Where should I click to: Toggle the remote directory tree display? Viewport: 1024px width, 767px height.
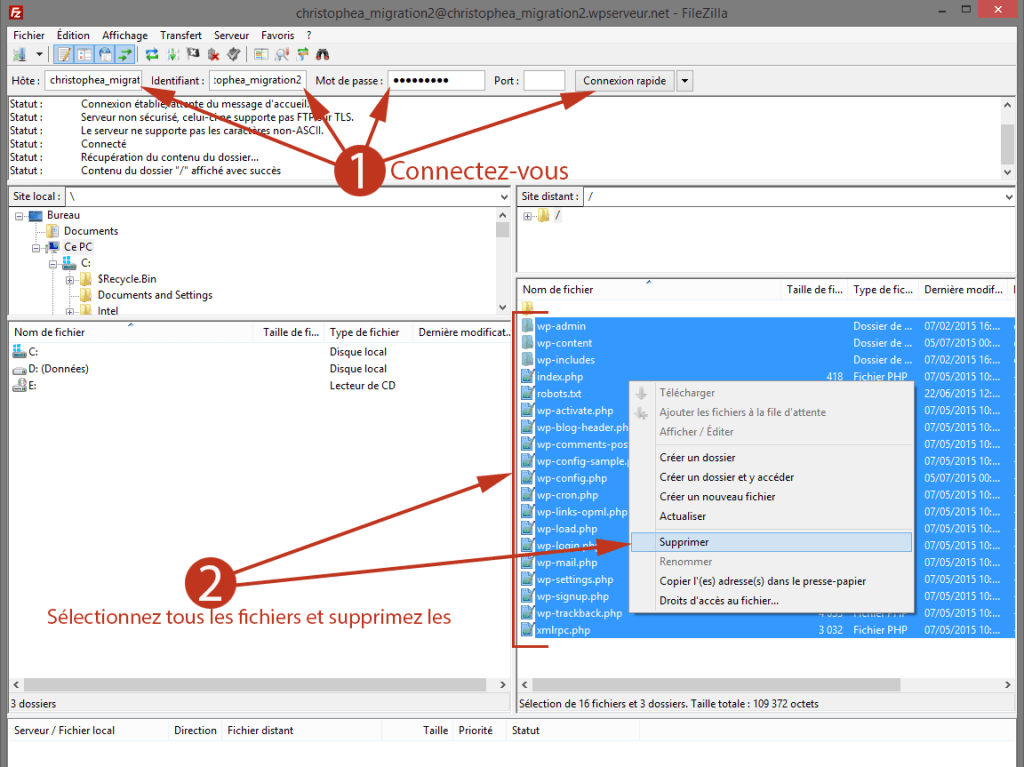tap(104, 55)
